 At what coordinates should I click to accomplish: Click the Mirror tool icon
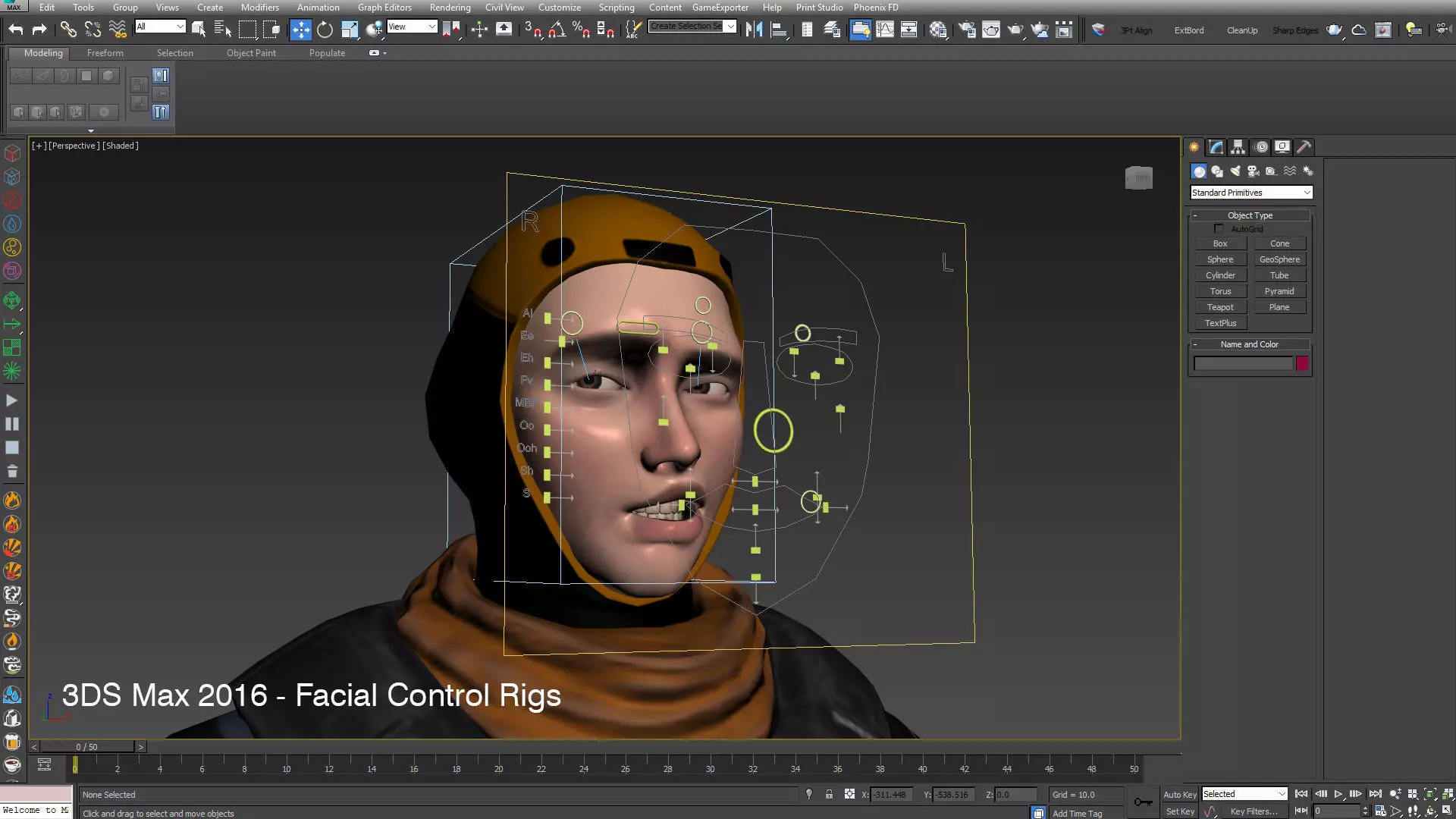[x=754, y=30]
